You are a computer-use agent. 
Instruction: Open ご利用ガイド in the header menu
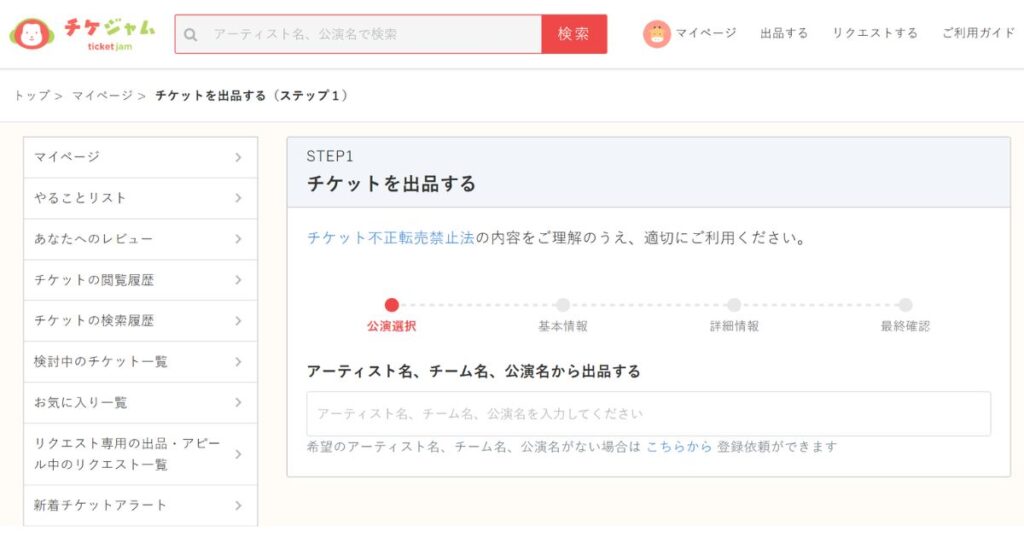coord(978,33)
